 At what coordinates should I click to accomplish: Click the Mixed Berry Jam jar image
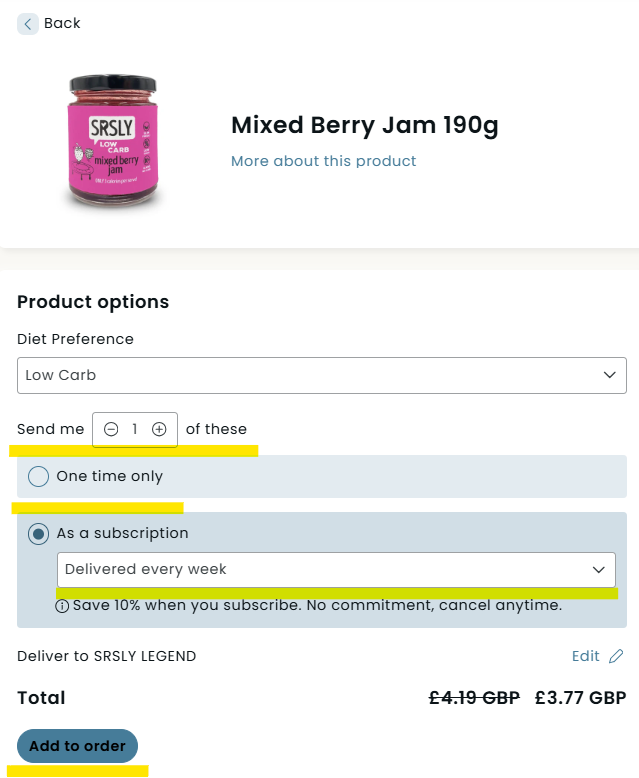click(x=113, y=141)
